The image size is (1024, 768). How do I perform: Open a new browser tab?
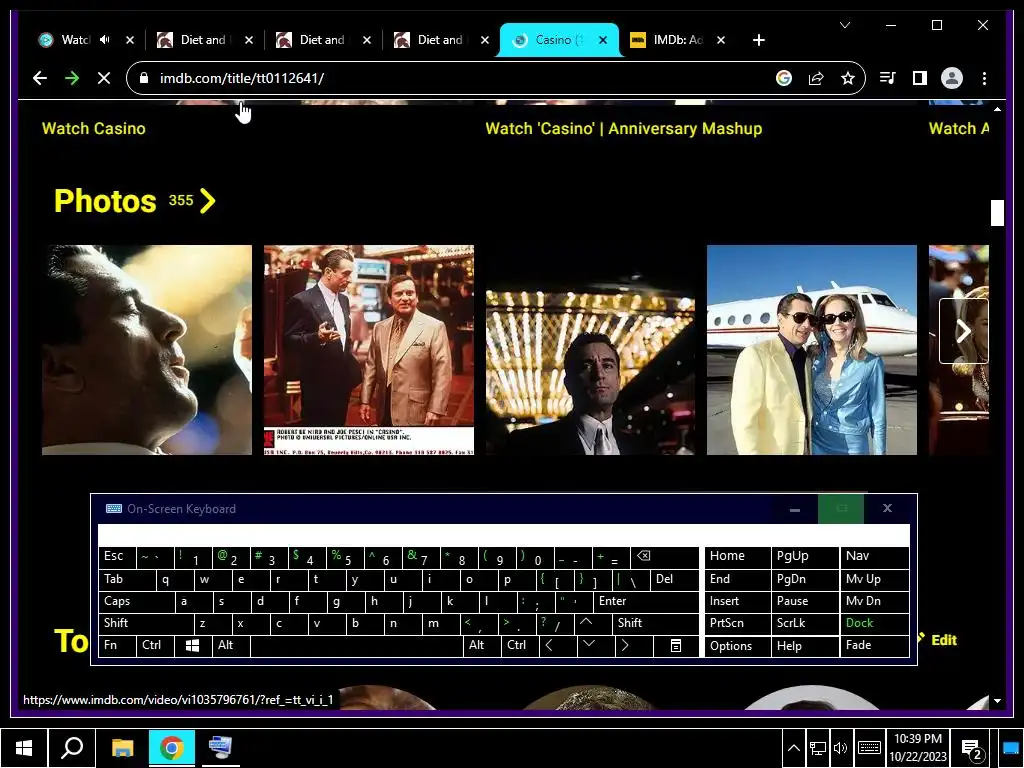tap(758, 40)
